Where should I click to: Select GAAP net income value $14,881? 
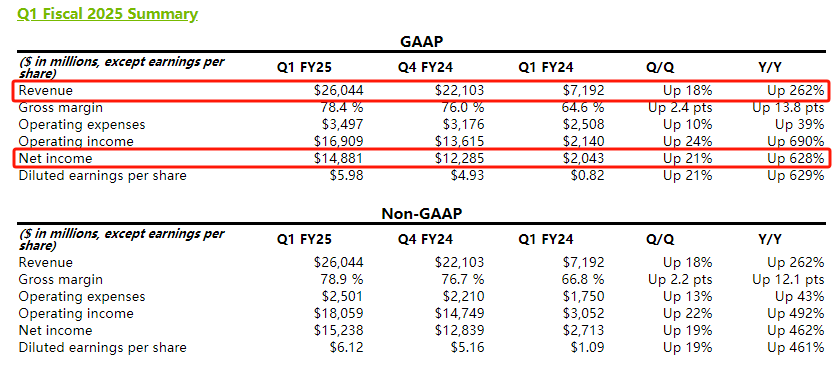click(x=339, y=159)
